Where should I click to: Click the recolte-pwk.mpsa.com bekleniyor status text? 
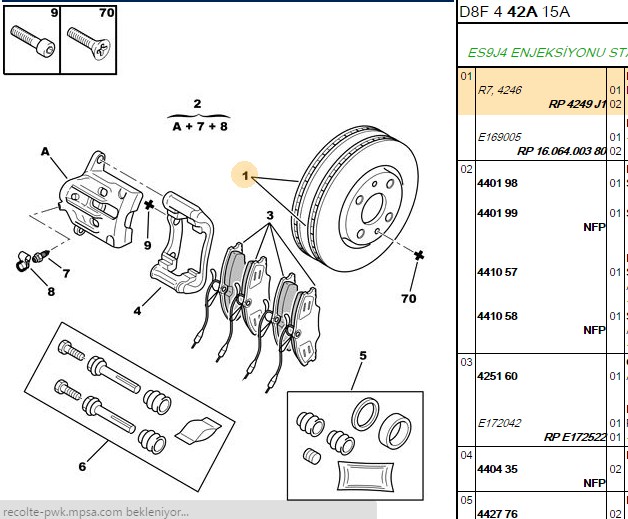(95, 512)
